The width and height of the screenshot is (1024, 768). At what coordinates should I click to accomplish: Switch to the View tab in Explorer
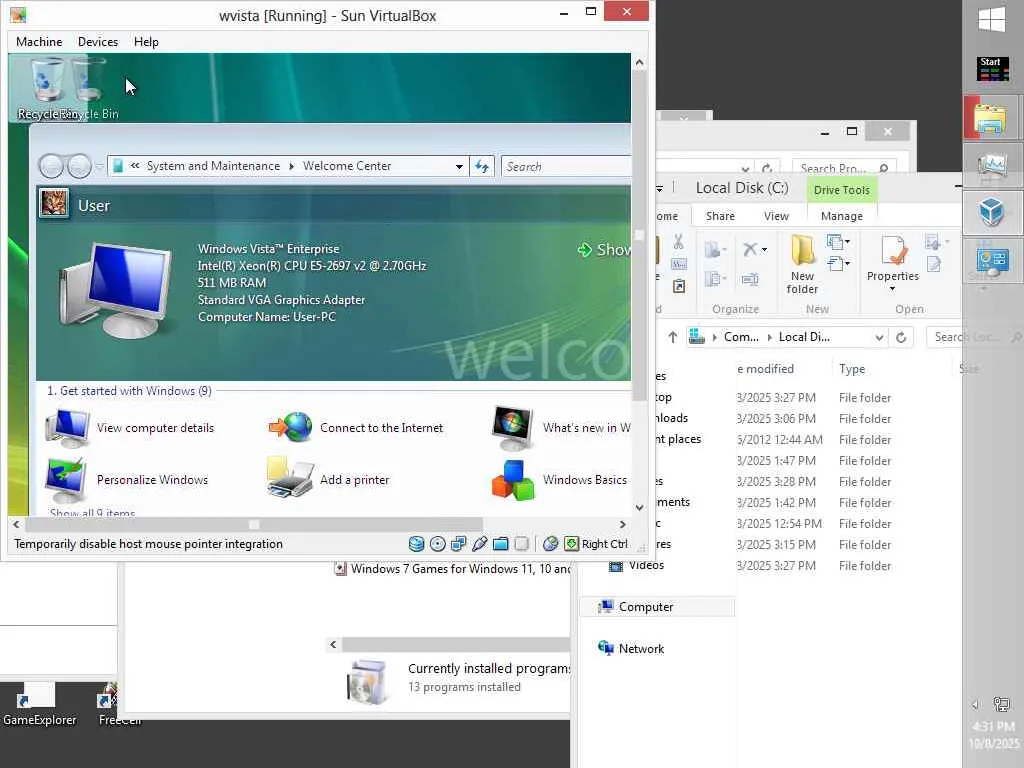776,216
